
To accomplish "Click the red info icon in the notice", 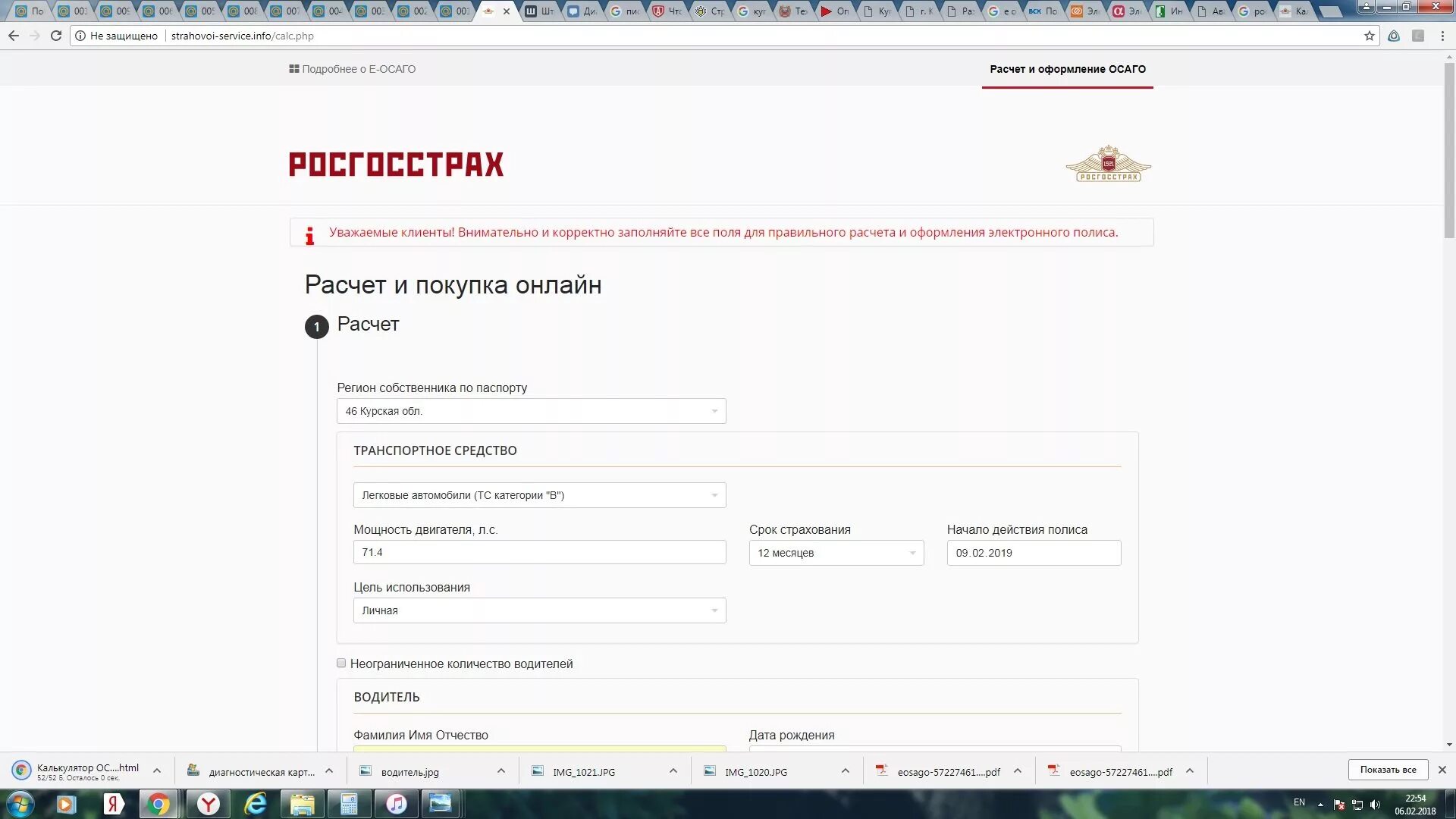I will coord(309,236).
